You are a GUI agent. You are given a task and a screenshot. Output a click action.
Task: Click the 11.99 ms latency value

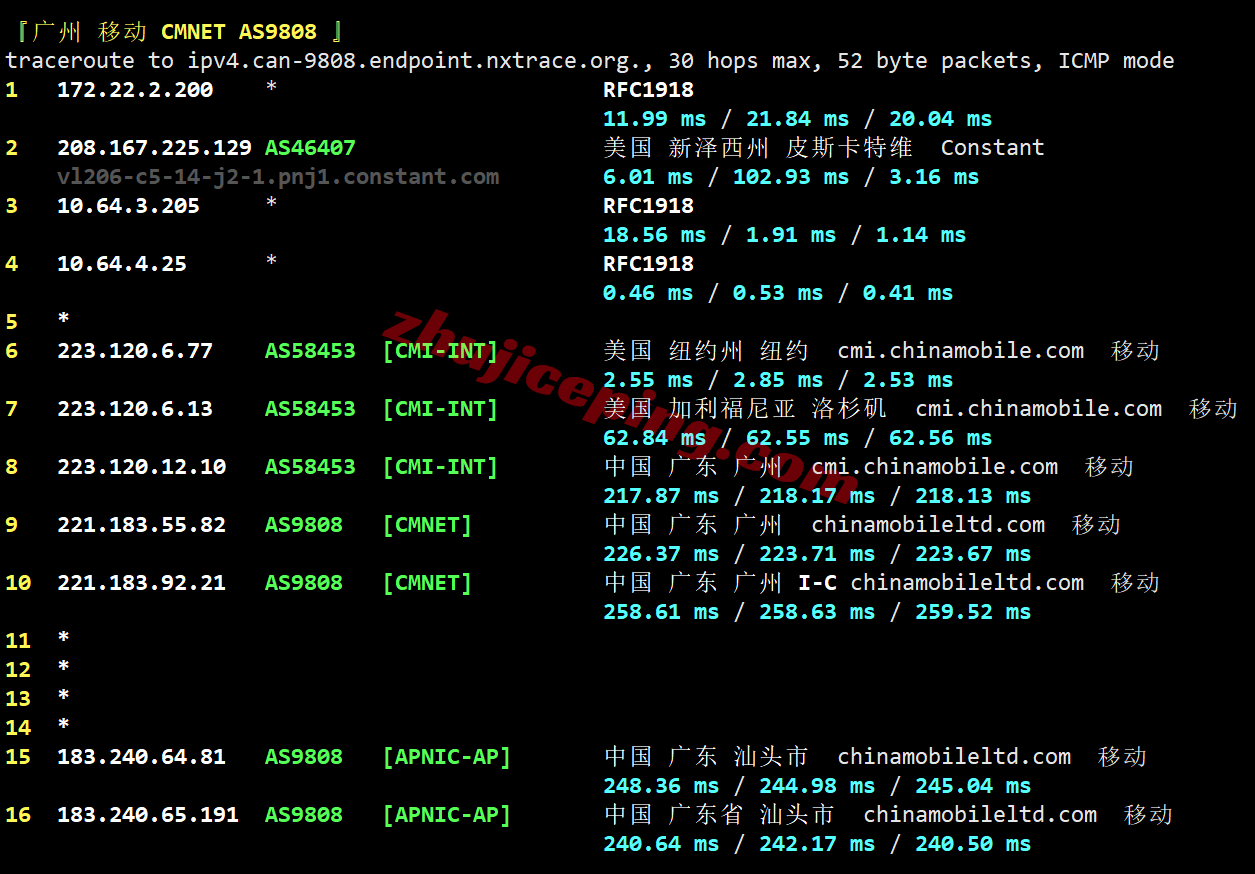click(655, 119)
